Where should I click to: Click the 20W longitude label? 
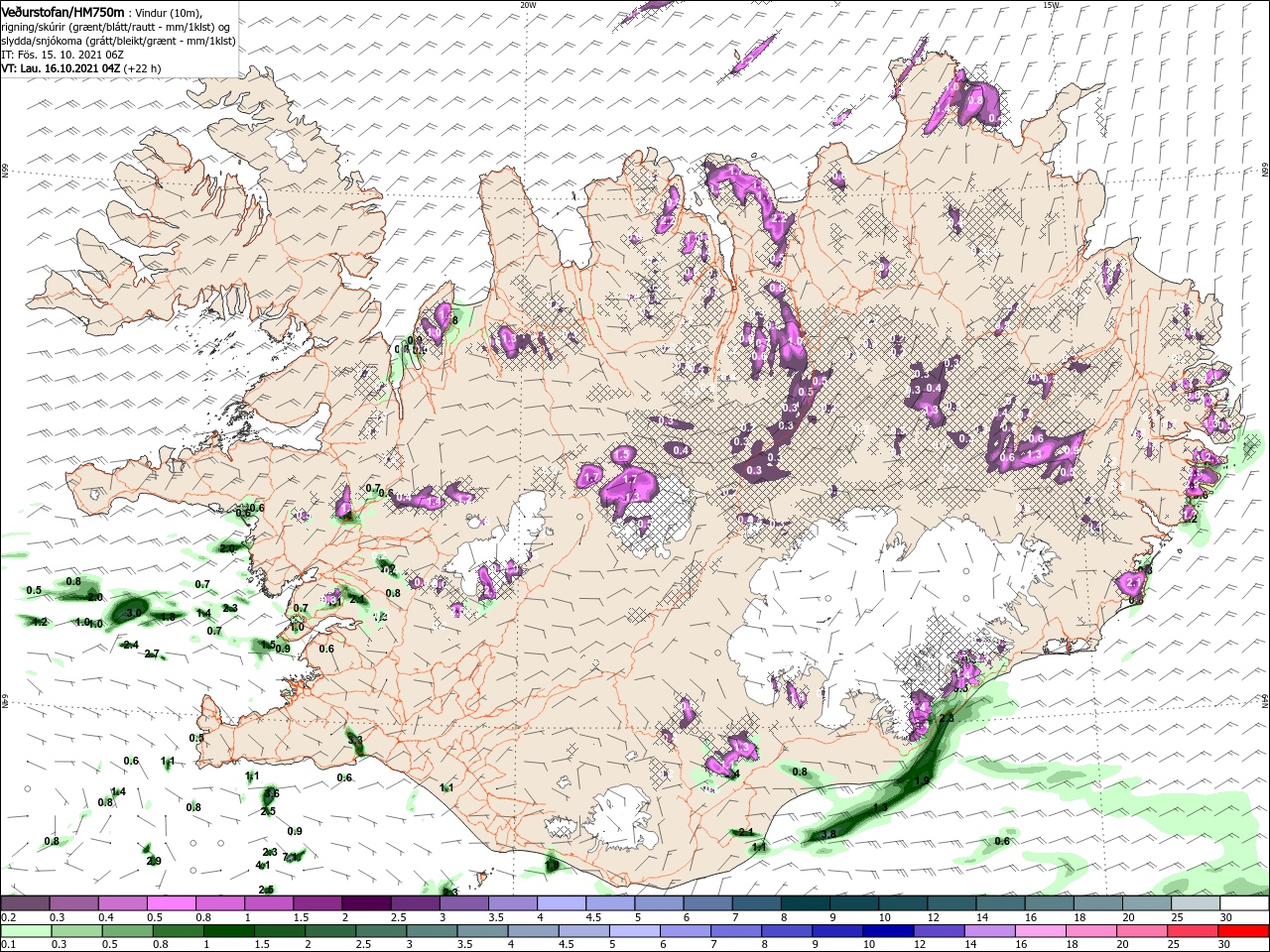pos(527,5)
